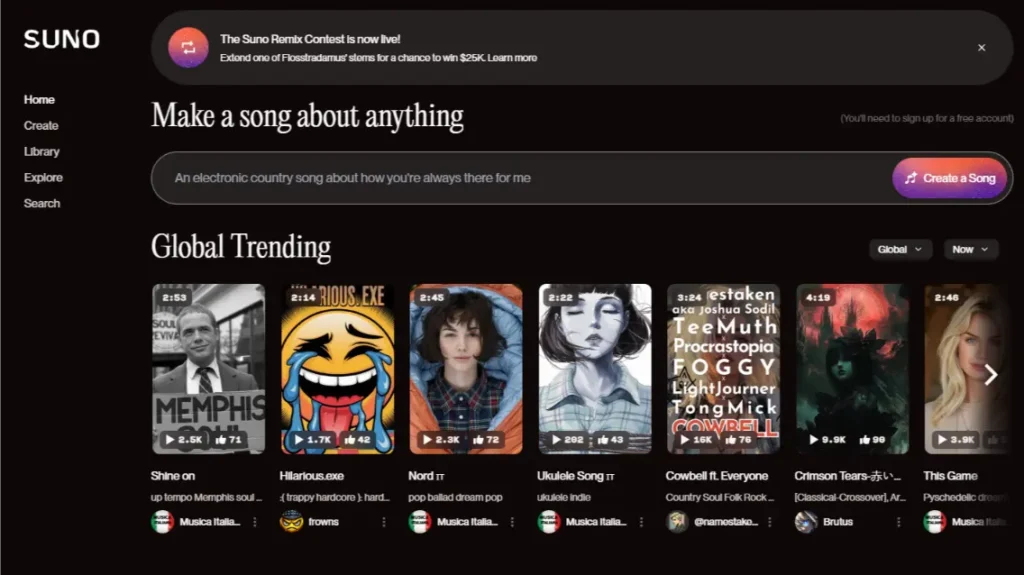Screen dimensions: 1024x575
Task: Click the 'pop ballad dream pop' genre tag
Action: pyautogui.click(x=455, y=497)
